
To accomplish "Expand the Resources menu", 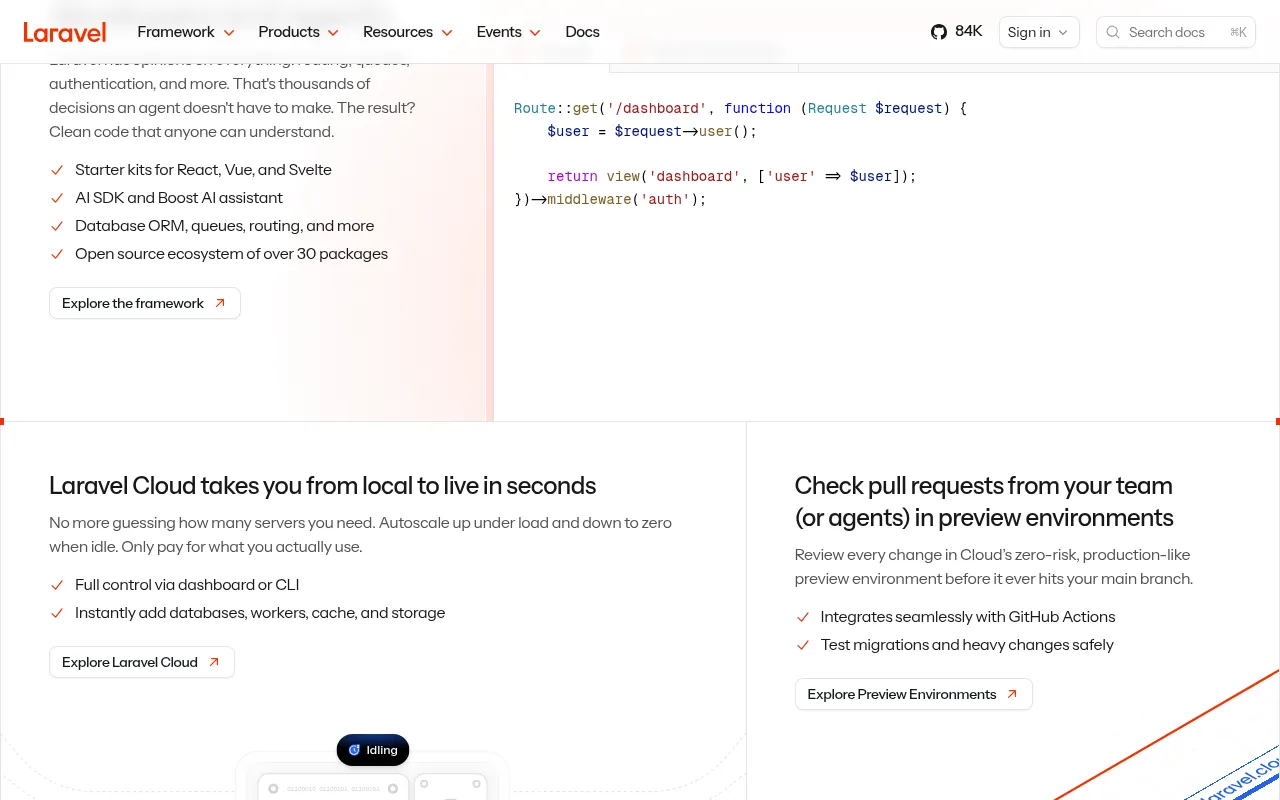I will pos(408,32).
